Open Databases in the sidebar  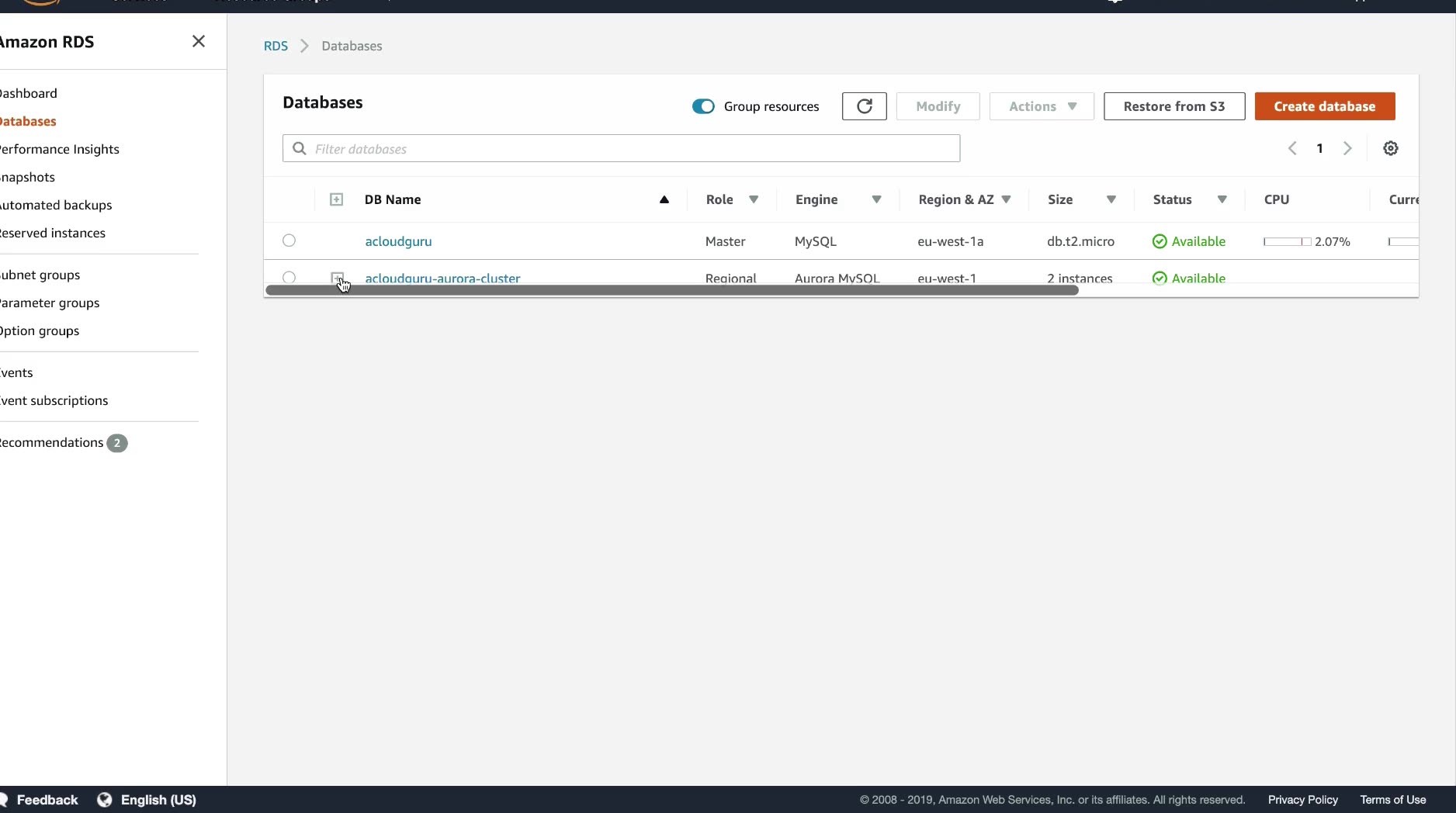pyautogui.click(x=28, y=121)
